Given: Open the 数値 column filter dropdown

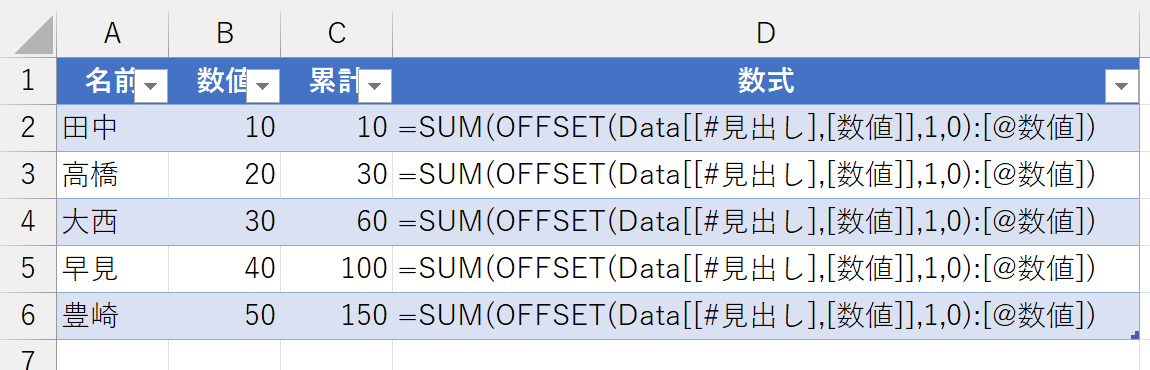Looking at the screenshot, I should [263, 87].
